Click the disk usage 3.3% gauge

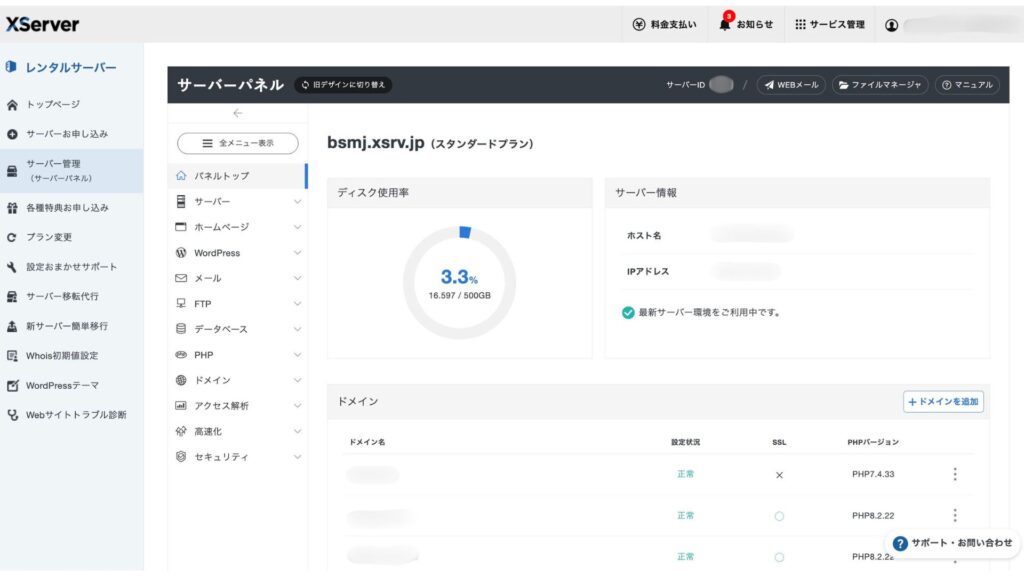tap(460, 283)
